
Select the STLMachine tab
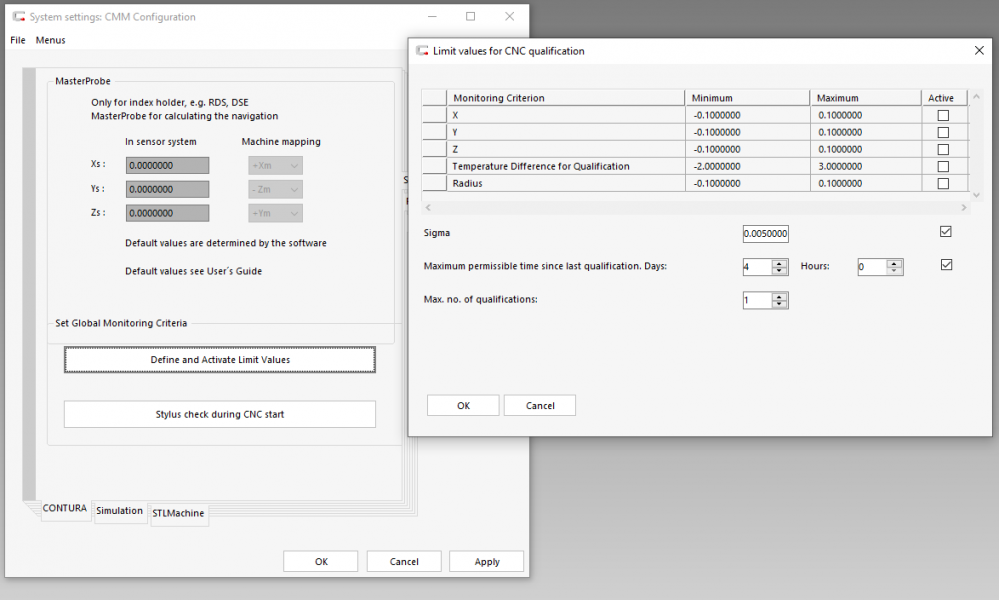(x=178, y=513)
